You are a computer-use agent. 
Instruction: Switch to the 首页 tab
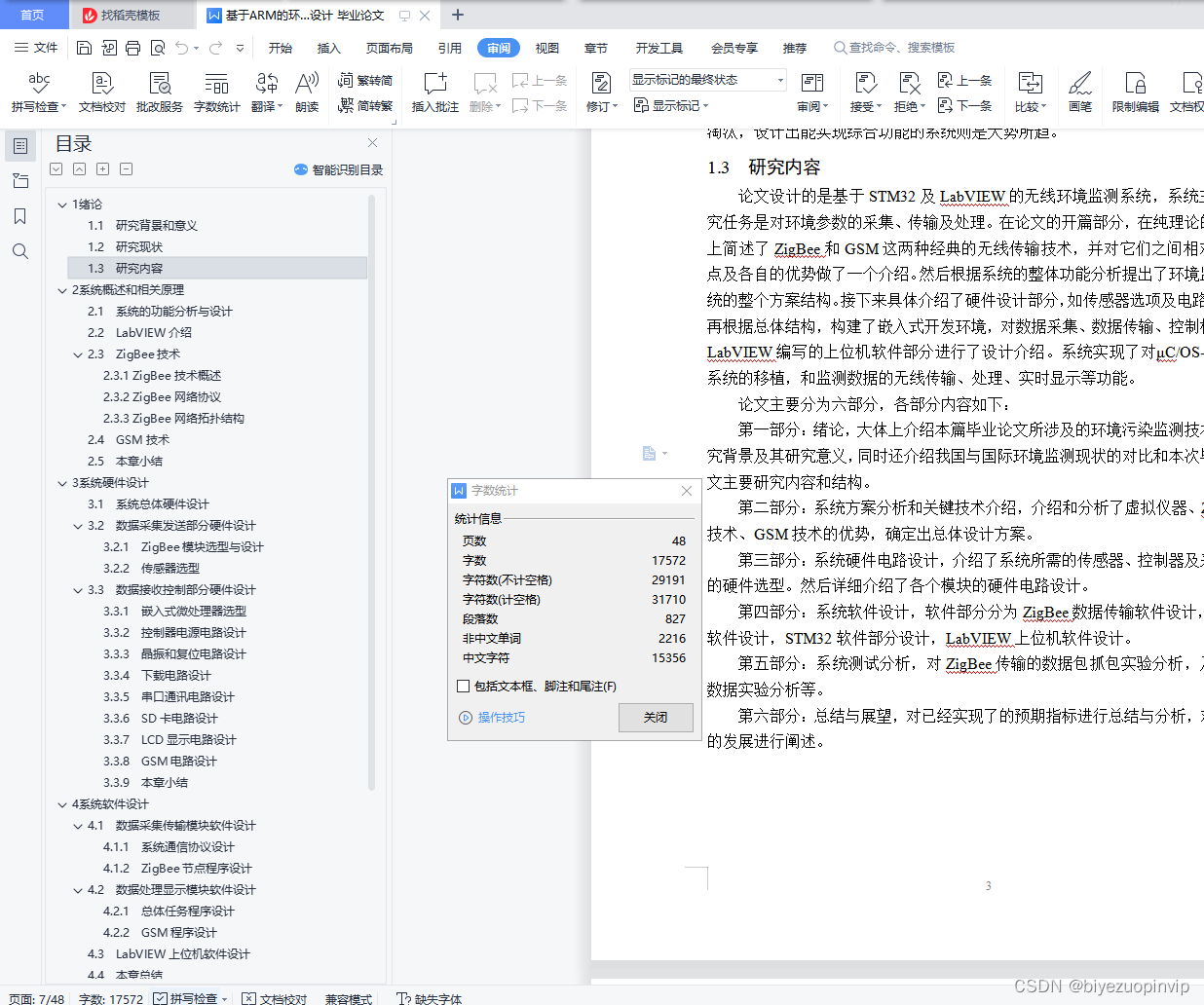[33, 15]
